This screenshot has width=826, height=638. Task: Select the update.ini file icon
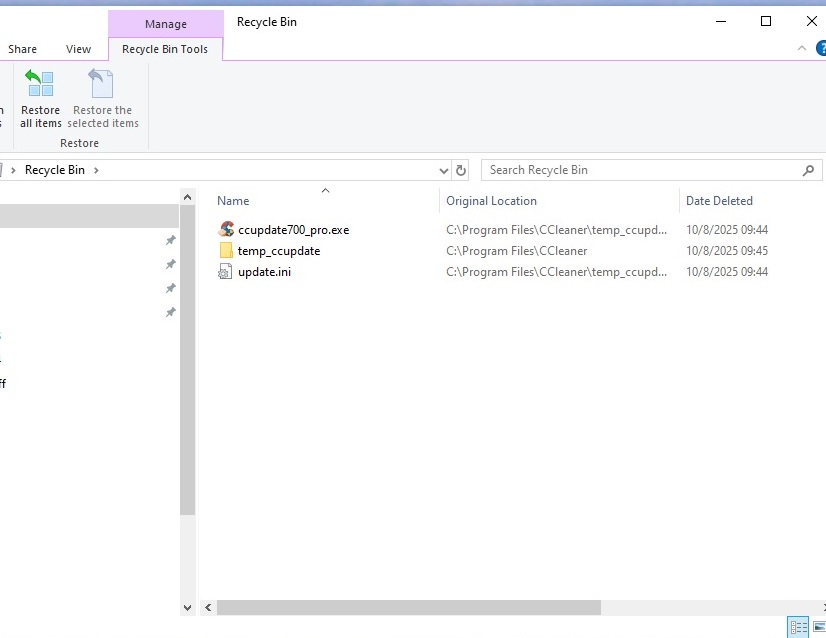click(x=226, y=272)
